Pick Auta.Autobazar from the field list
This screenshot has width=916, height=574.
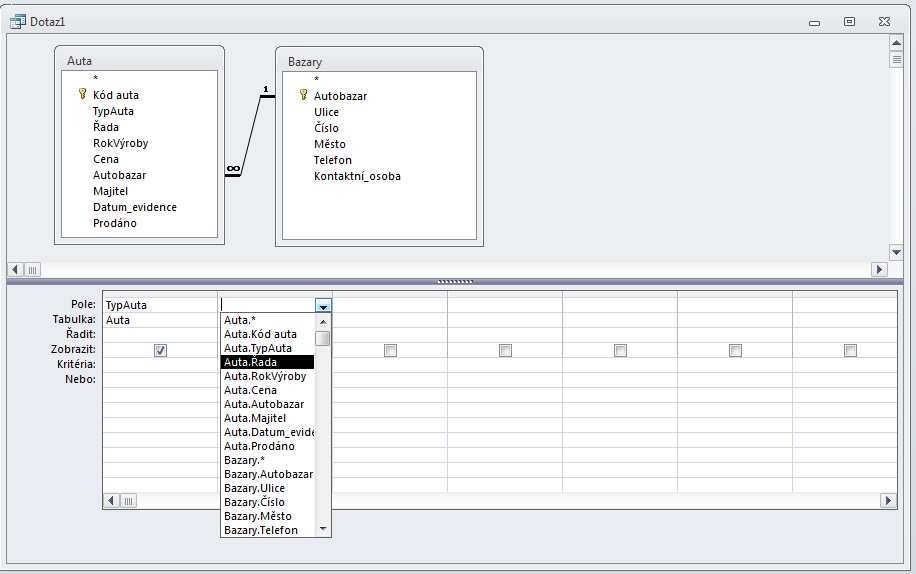pos(268,404)
